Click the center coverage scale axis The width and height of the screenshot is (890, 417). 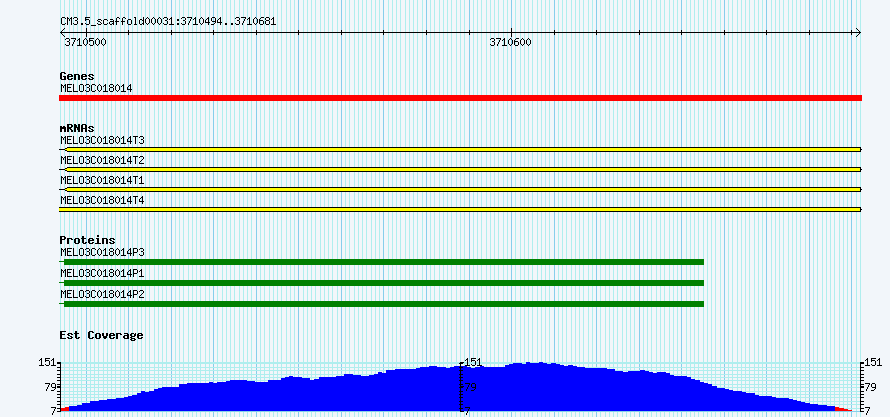coord(460,386)
